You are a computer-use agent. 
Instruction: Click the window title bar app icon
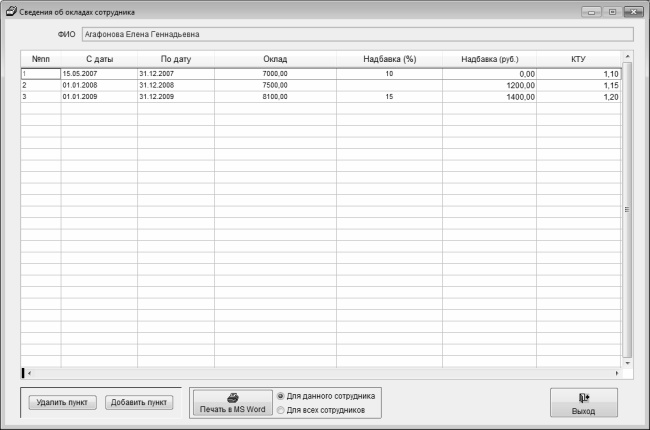11,11
